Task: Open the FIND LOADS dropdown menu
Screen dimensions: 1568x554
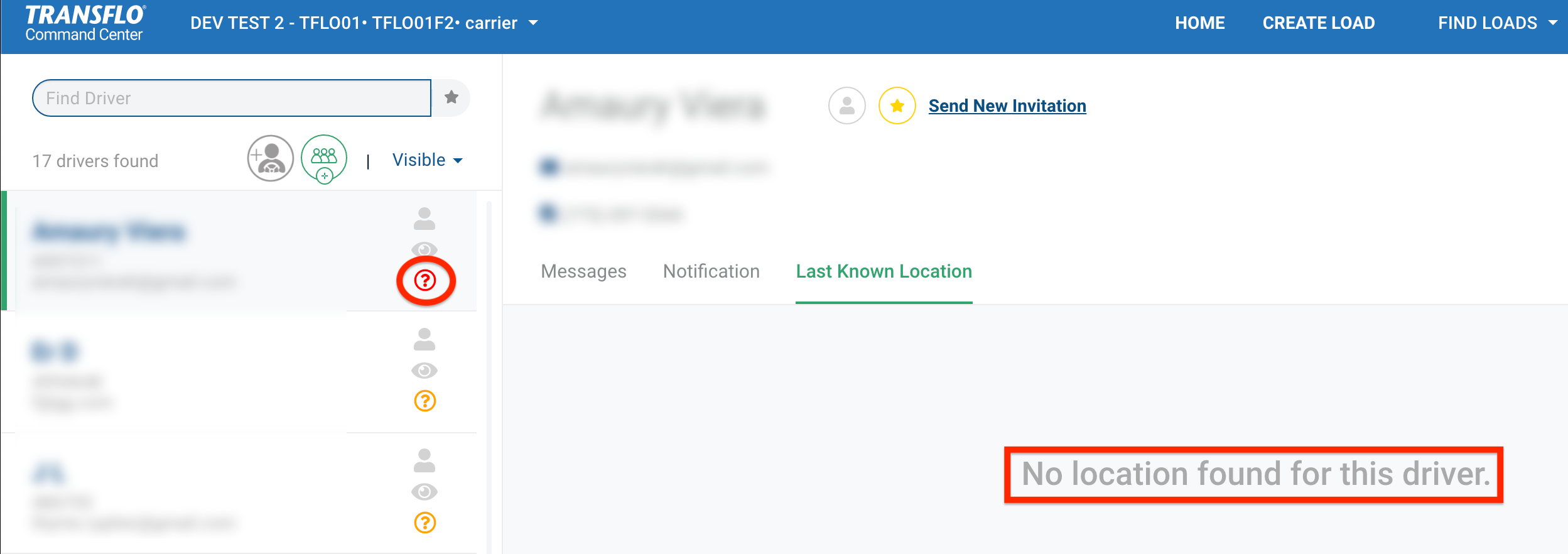Action: pyautogui.click(x=1497, y=23)
